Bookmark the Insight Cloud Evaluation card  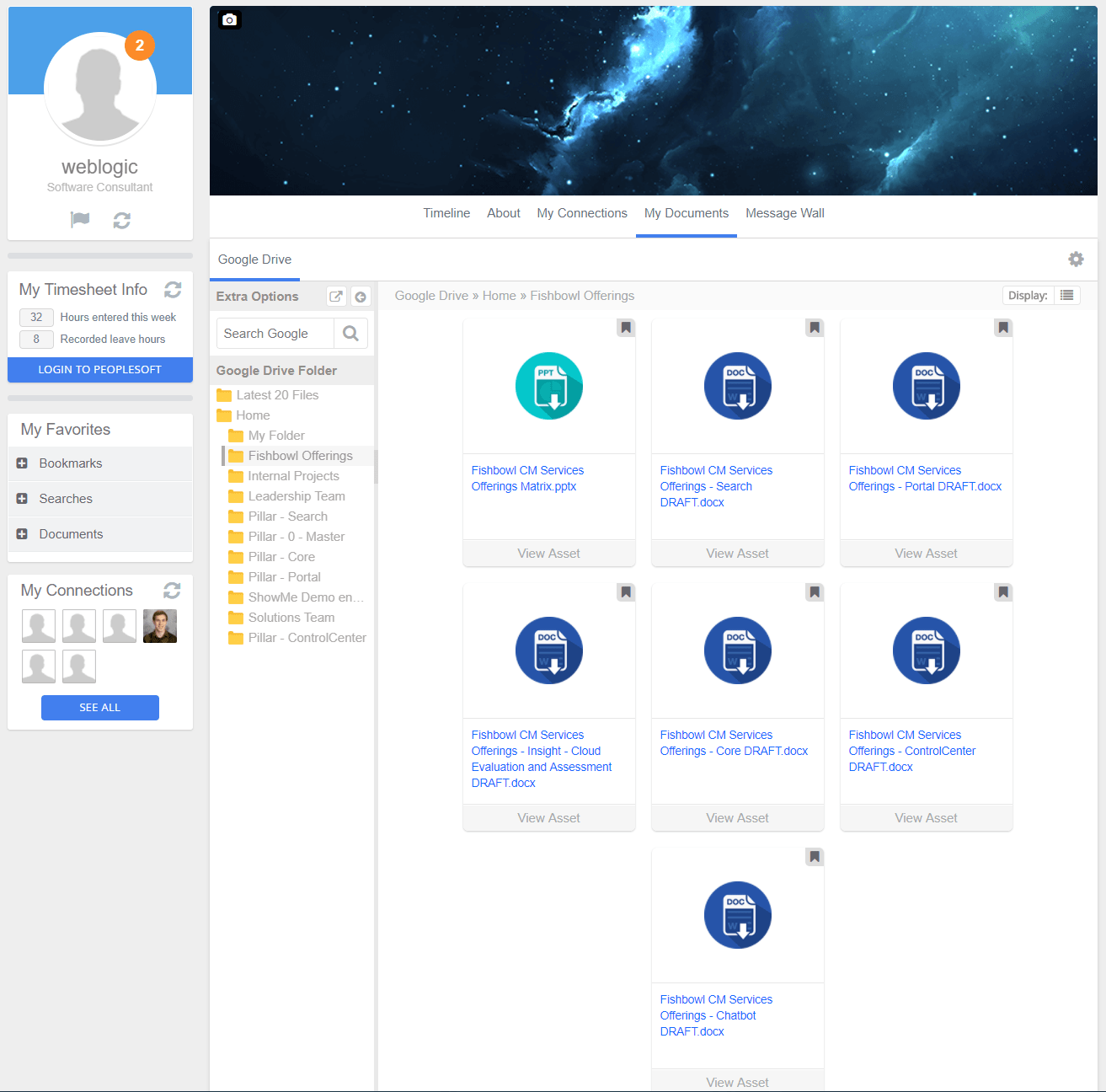tap(626, 592)
